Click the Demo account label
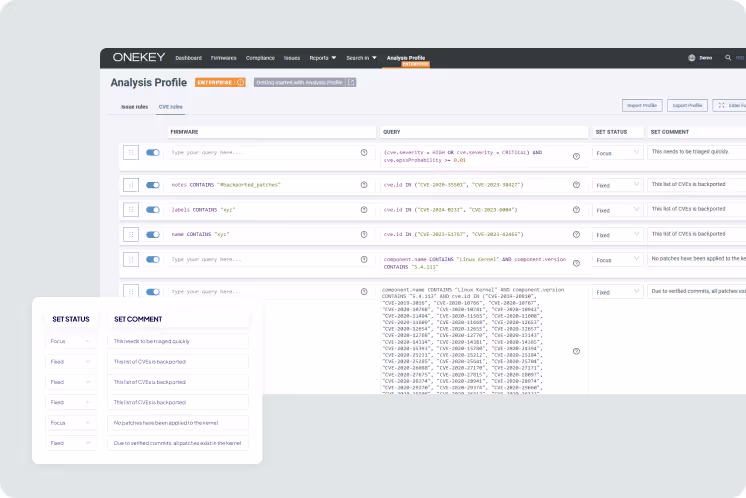The width and height of the screenshot is (746, 498). pos(706,58)
